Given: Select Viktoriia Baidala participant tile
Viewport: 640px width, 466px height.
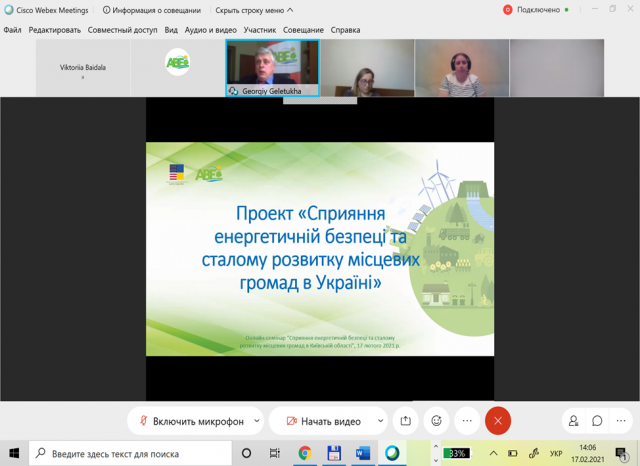Looking at the screenshot, I should point(83,68).
